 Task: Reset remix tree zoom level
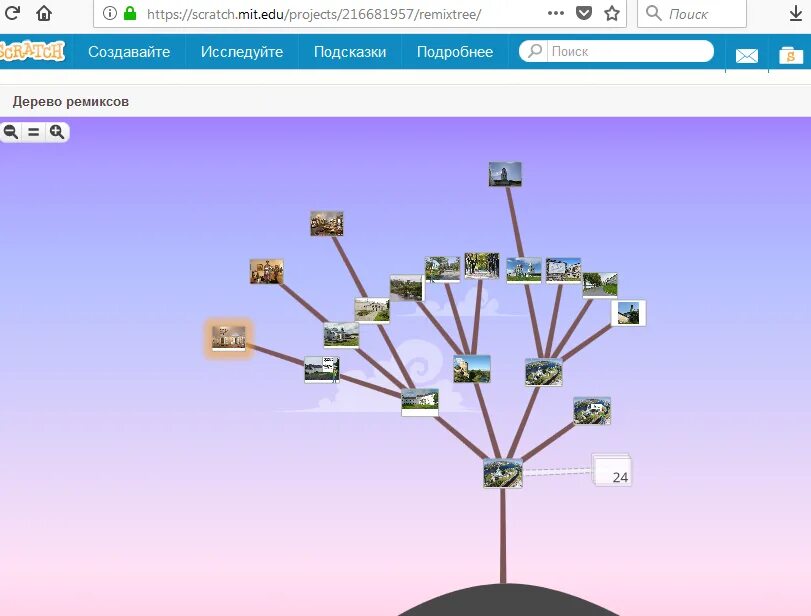[x=34, y=132]
